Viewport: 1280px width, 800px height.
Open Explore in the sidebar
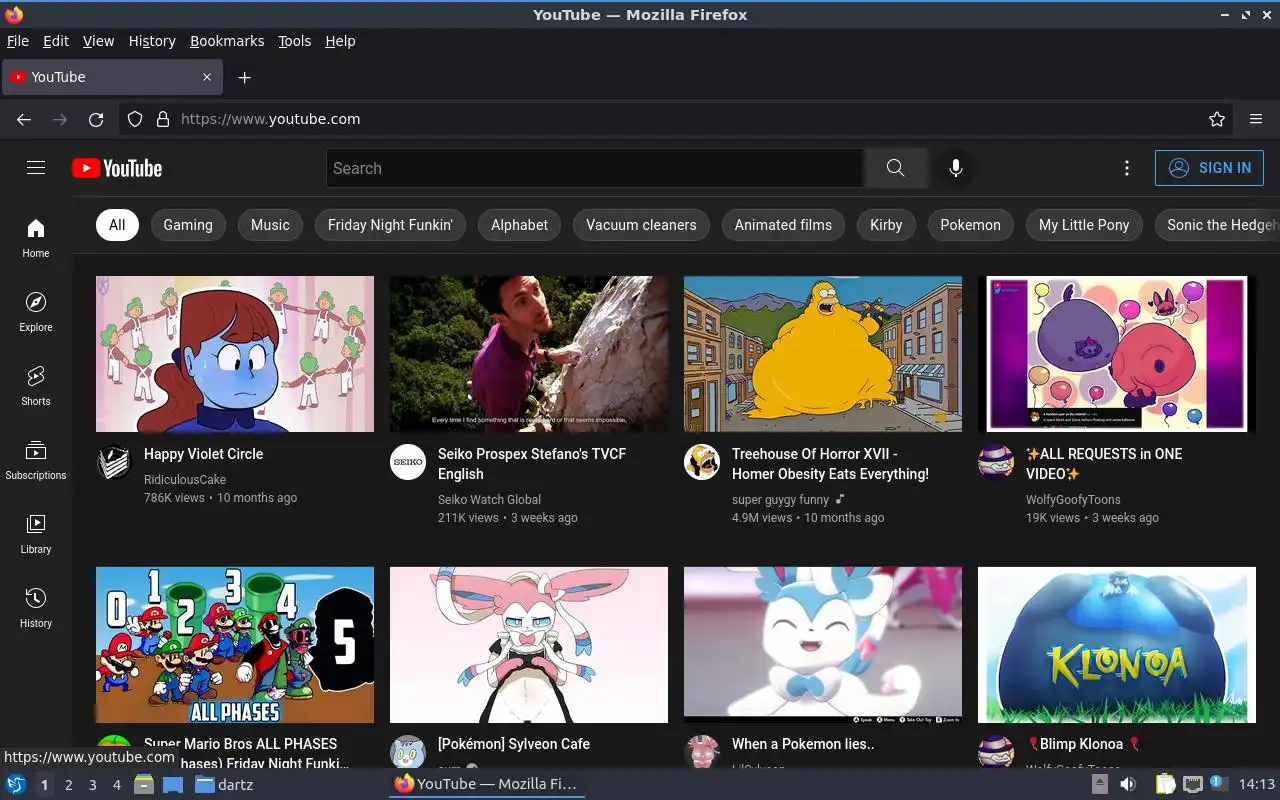coord(36,312)
